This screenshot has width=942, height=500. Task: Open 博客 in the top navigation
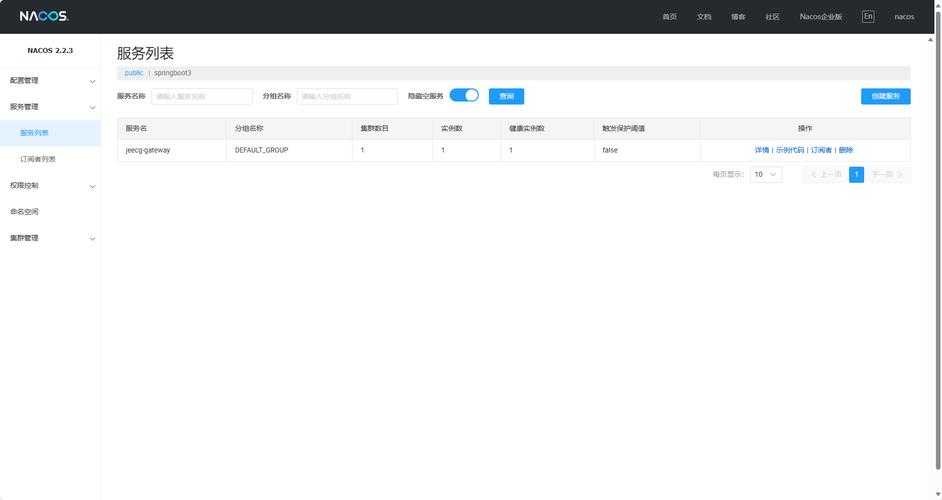click(738, 17)
